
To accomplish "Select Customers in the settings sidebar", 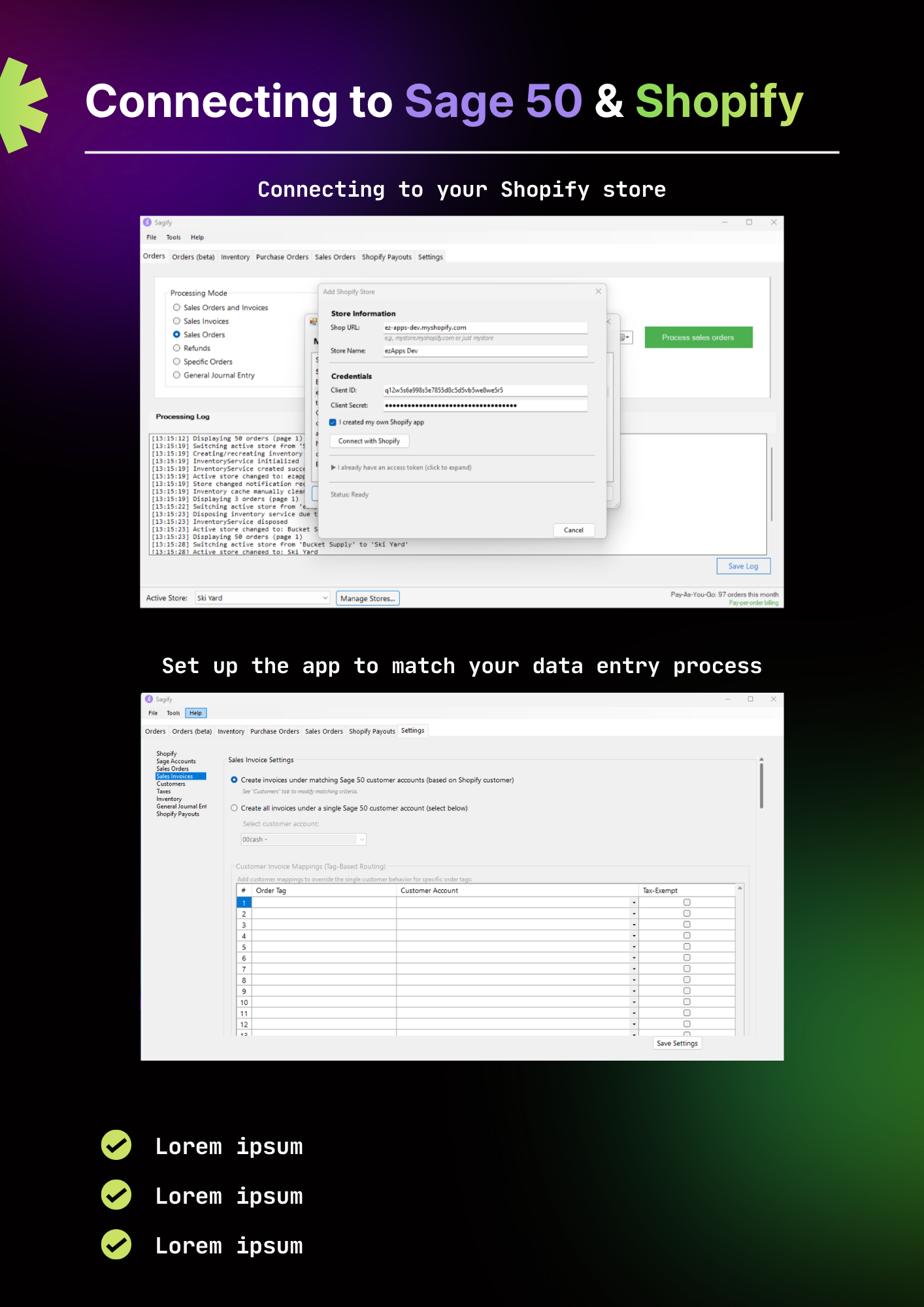I will point(171,784).
